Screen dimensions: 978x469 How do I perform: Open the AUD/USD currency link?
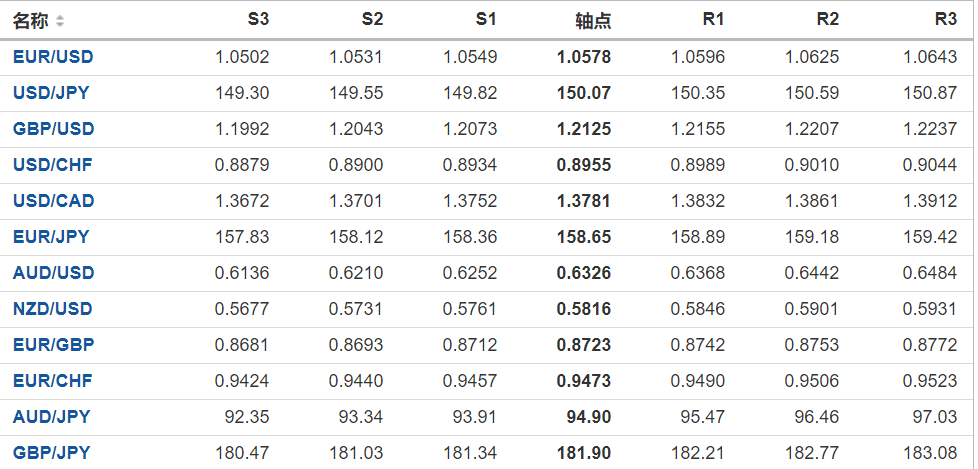click(x=53, y=273)
